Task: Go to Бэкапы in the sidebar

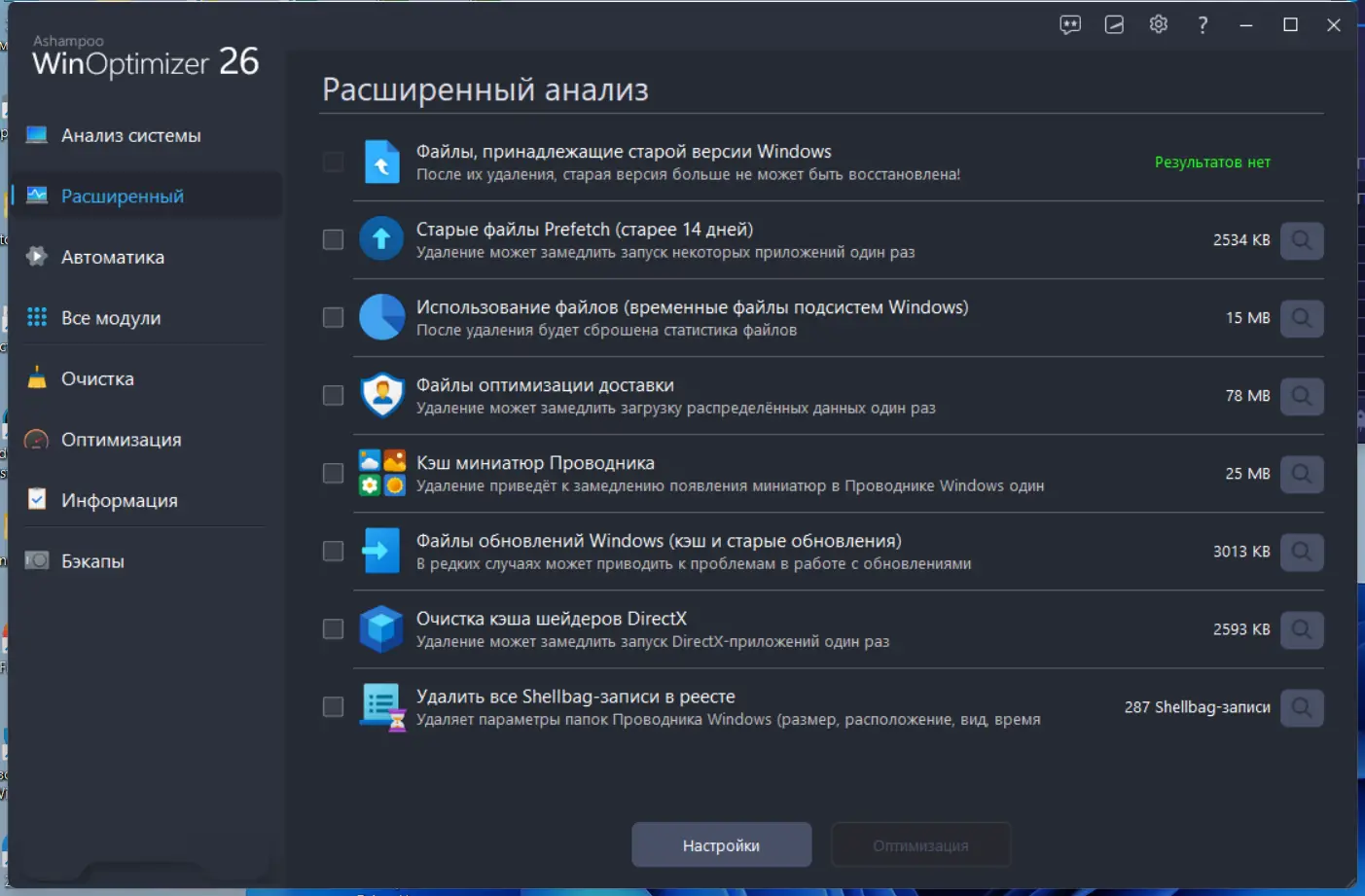Action: 146,561
